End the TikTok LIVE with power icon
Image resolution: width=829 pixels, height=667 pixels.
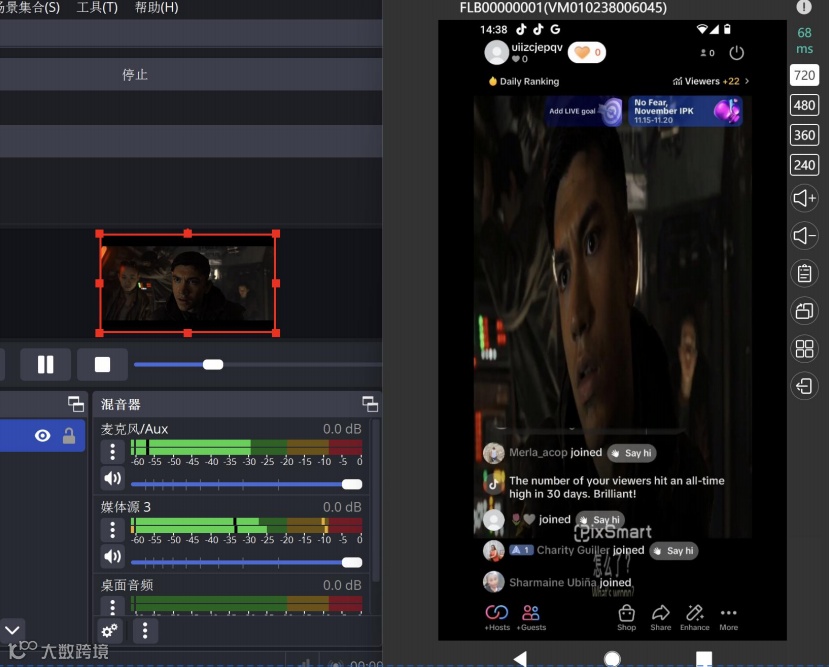click(736, 53)
